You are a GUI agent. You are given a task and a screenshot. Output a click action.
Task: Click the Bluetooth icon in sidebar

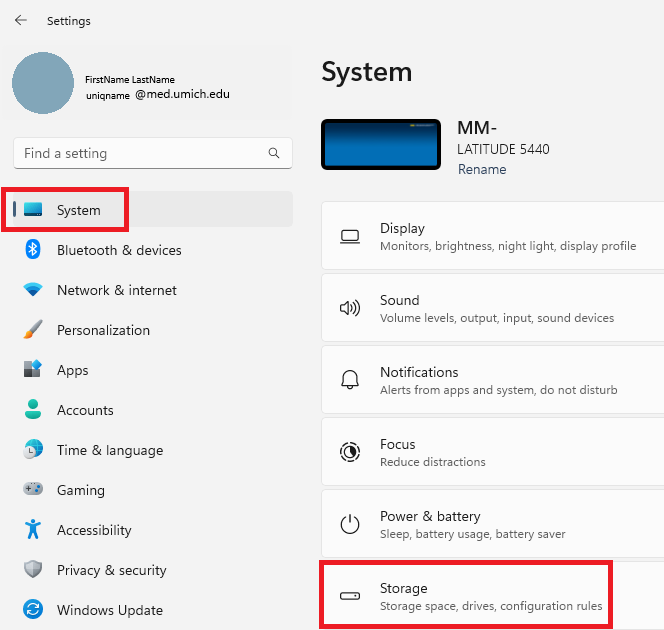click(33, 250)
